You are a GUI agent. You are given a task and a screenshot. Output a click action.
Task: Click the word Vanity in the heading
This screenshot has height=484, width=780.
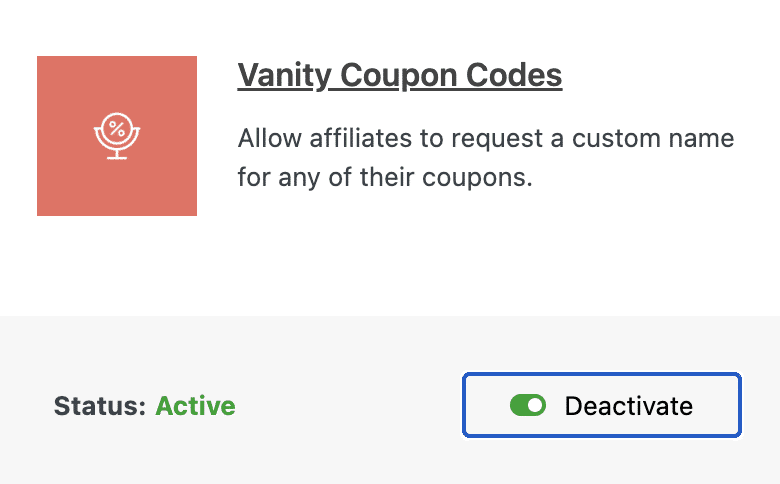284,76
